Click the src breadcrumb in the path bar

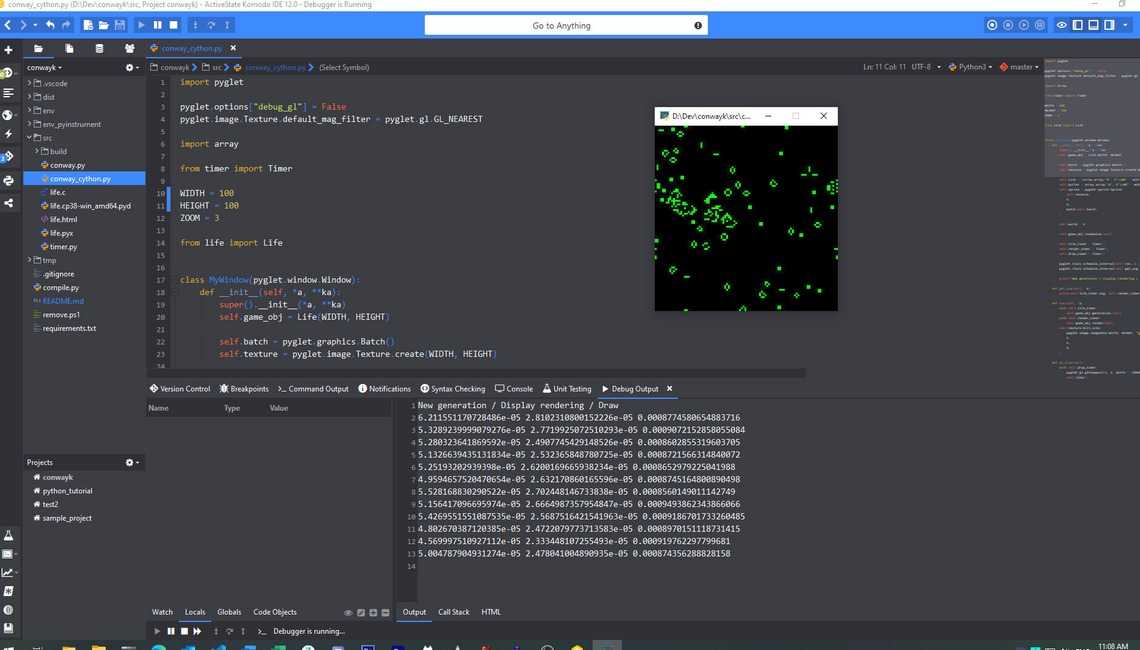pyautogui.click(x=216, y=67)
